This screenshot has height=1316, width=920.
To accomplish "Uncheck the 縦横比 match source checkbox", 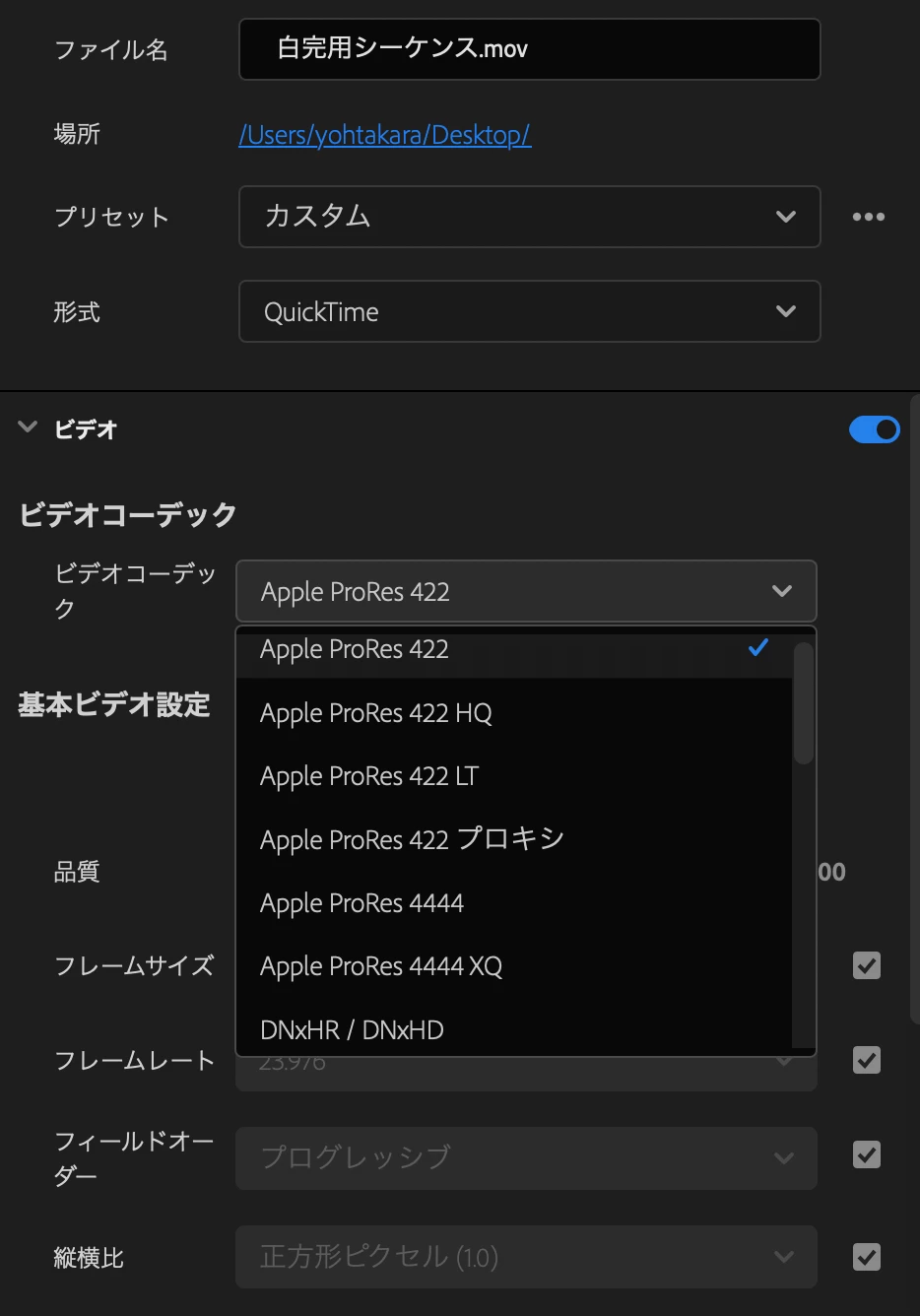I will [x=867, y=1257].
